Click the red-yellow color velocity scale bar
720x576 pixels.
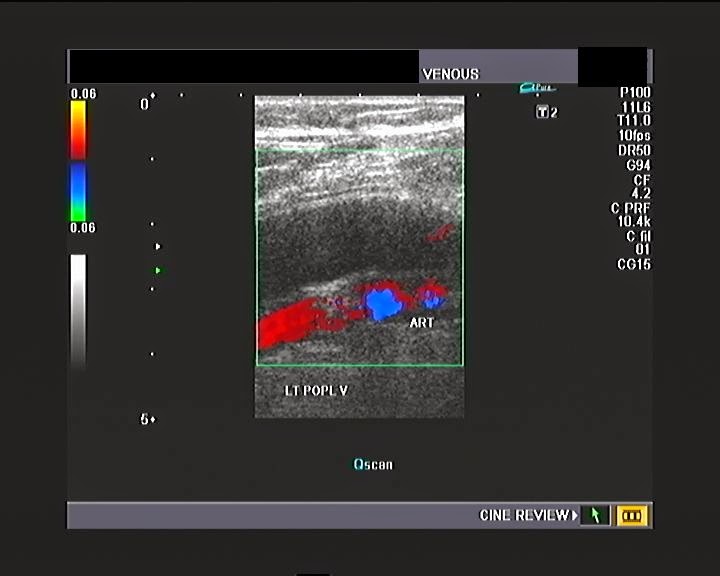[78, 130]
